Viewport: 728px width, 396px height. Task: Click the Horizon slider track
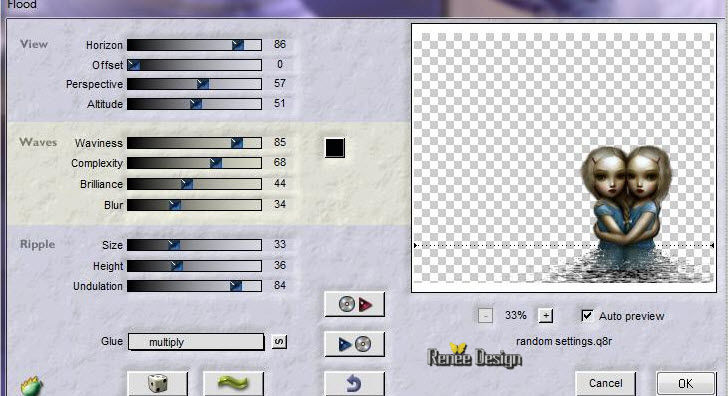194,45
